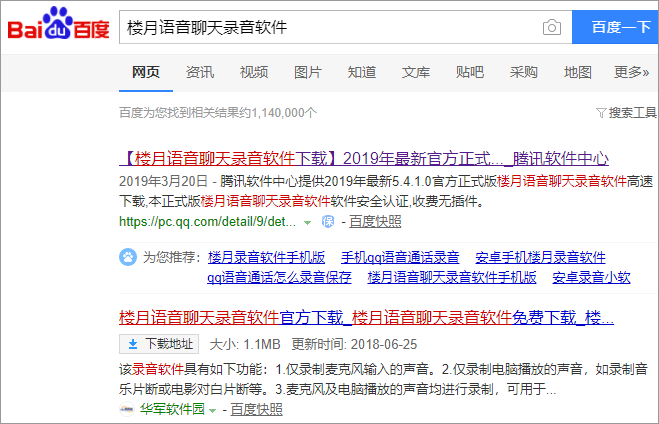Click the 保 security badge icon
659x424 pixels.
pyautogui.click(x=328, y=221)
